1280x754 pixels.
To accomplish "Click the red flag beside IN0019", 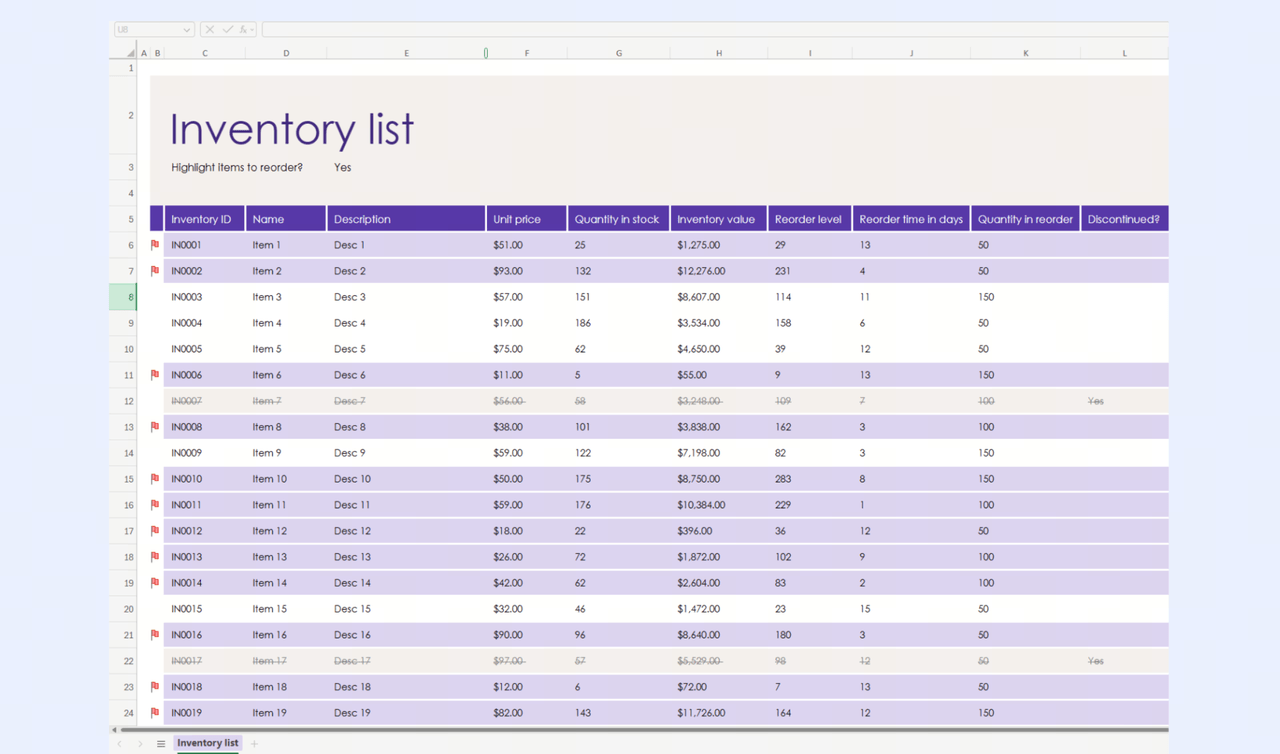I will click(155, 713).
